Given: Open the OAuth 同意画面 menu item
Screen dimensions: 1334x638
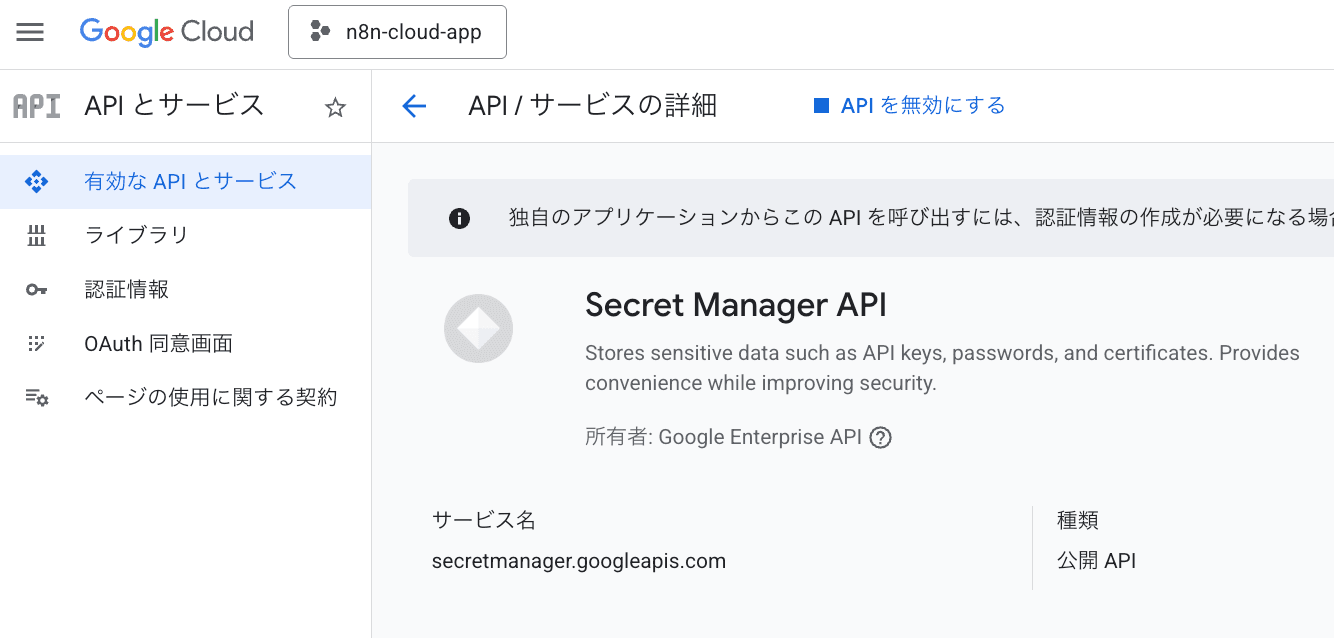Looking at the screenshot, I should point(158,344).
